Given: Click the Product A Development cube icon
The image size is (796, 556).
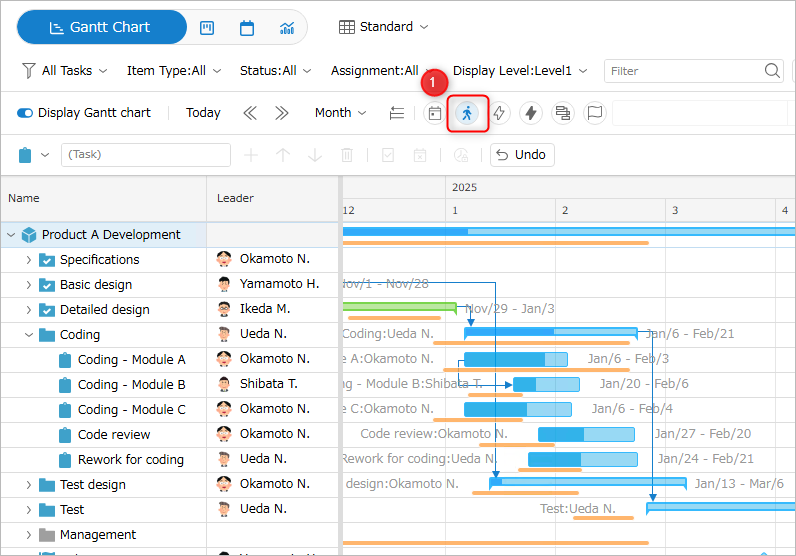Looking at the screenshot, I should point(29,235).
